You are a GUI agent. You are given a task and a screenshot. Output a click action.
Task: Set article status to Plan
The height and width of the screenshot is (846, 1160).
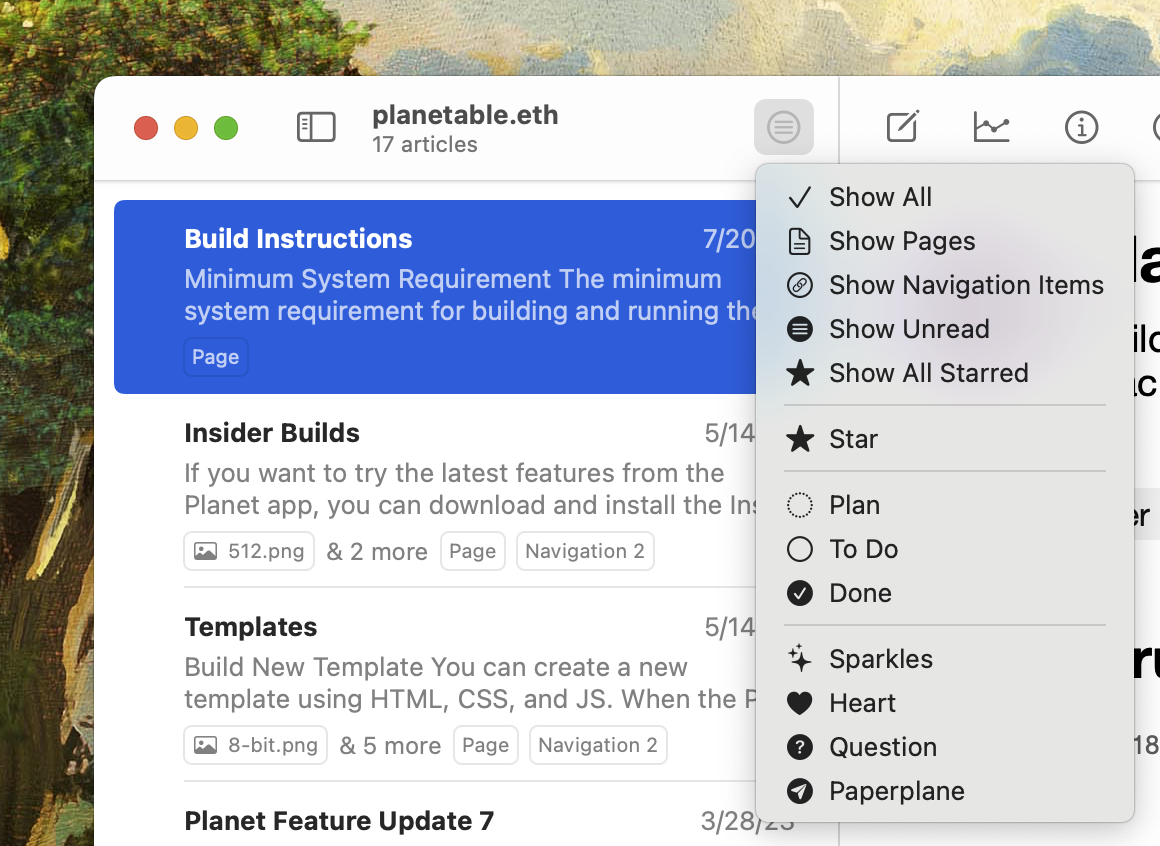click(x=854, y=505)
